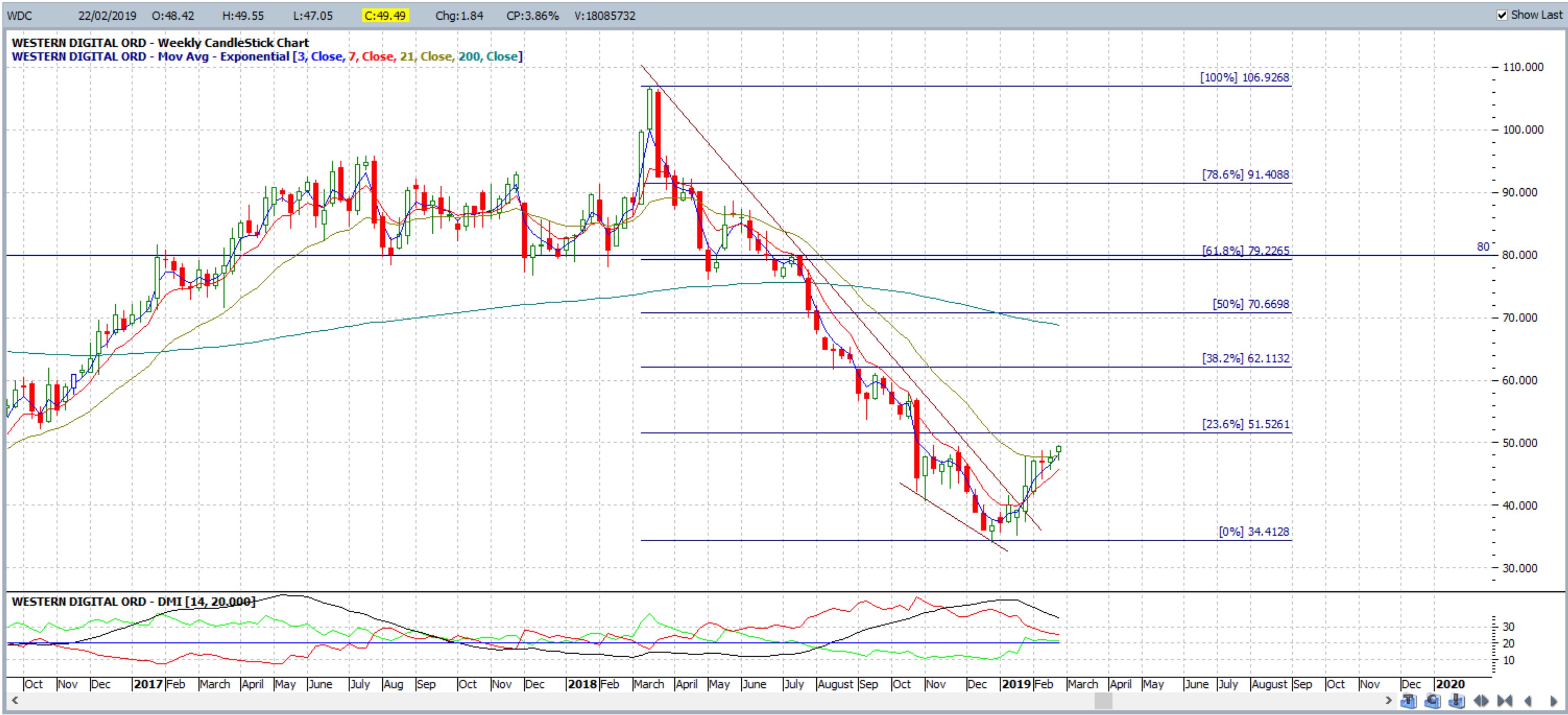Image resolution: width=1568 pixels, height=715 pixels.
Task: Click the date 22/02/2019 in header
Action: 107,16
